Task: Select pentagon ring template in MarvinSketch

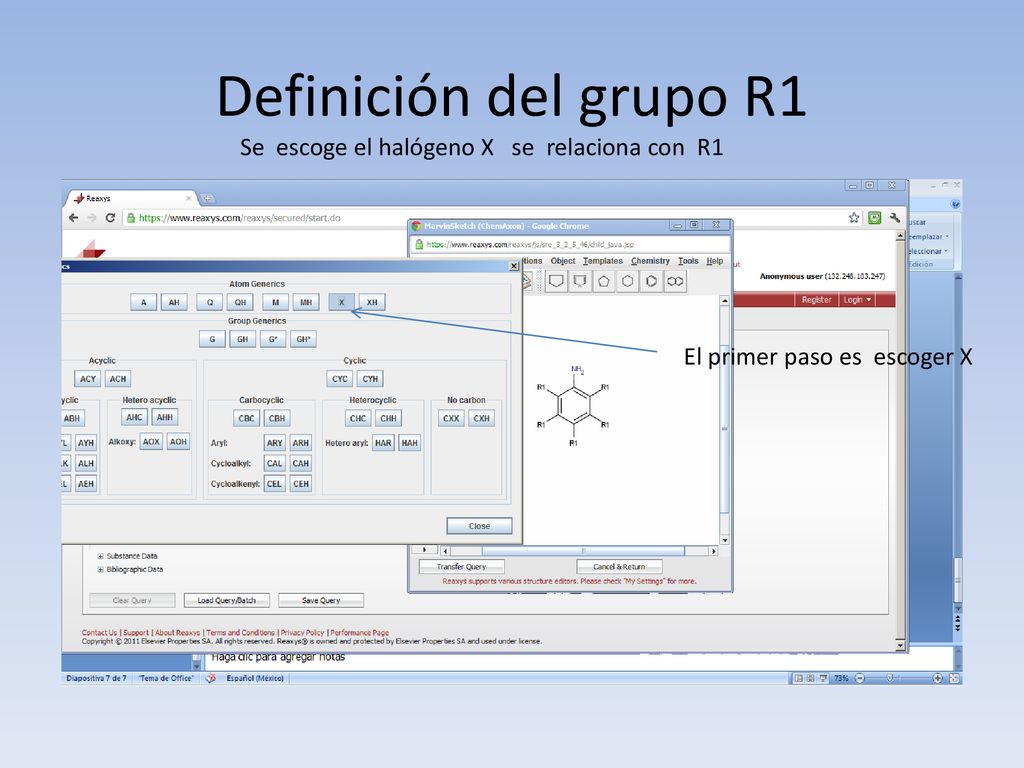Action: point(603,281)
